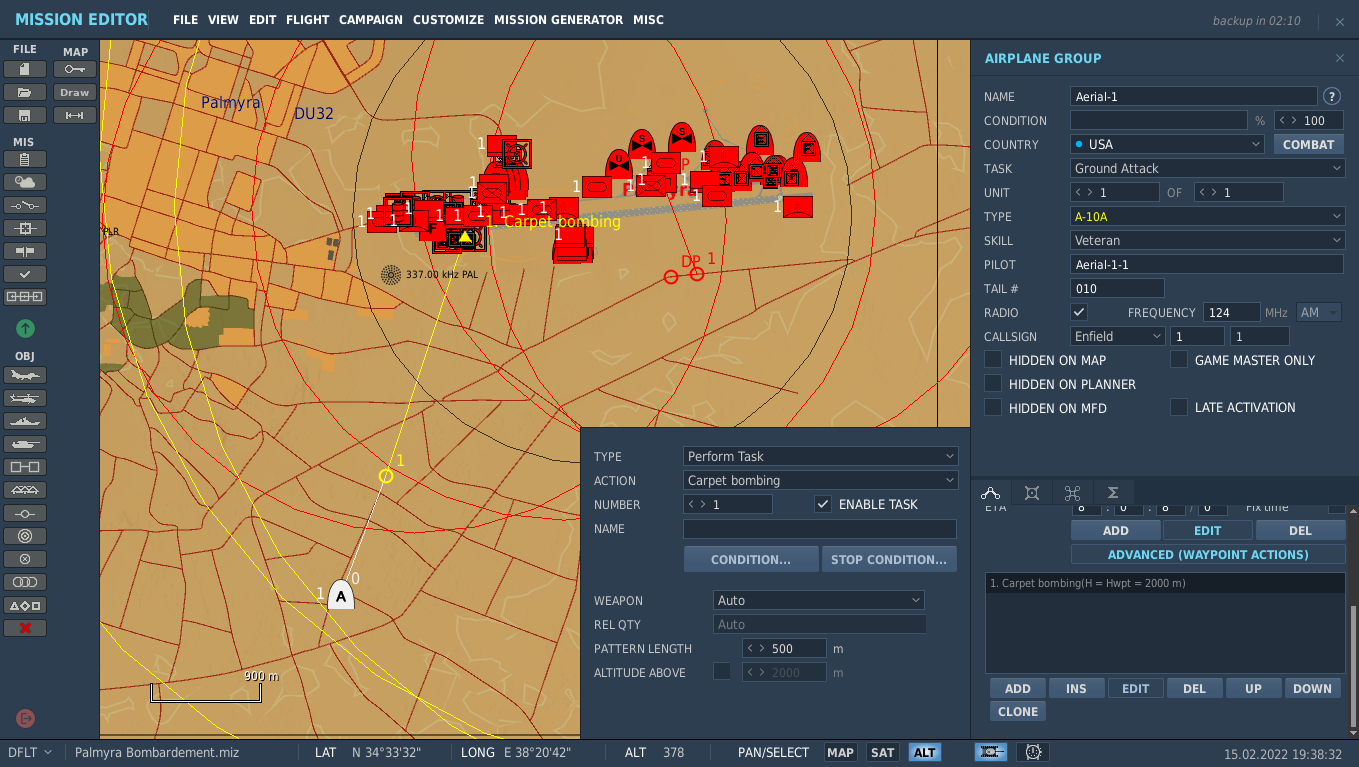Click the open mission folder icon
The image size is (1359, 767).
coord(25,92)
